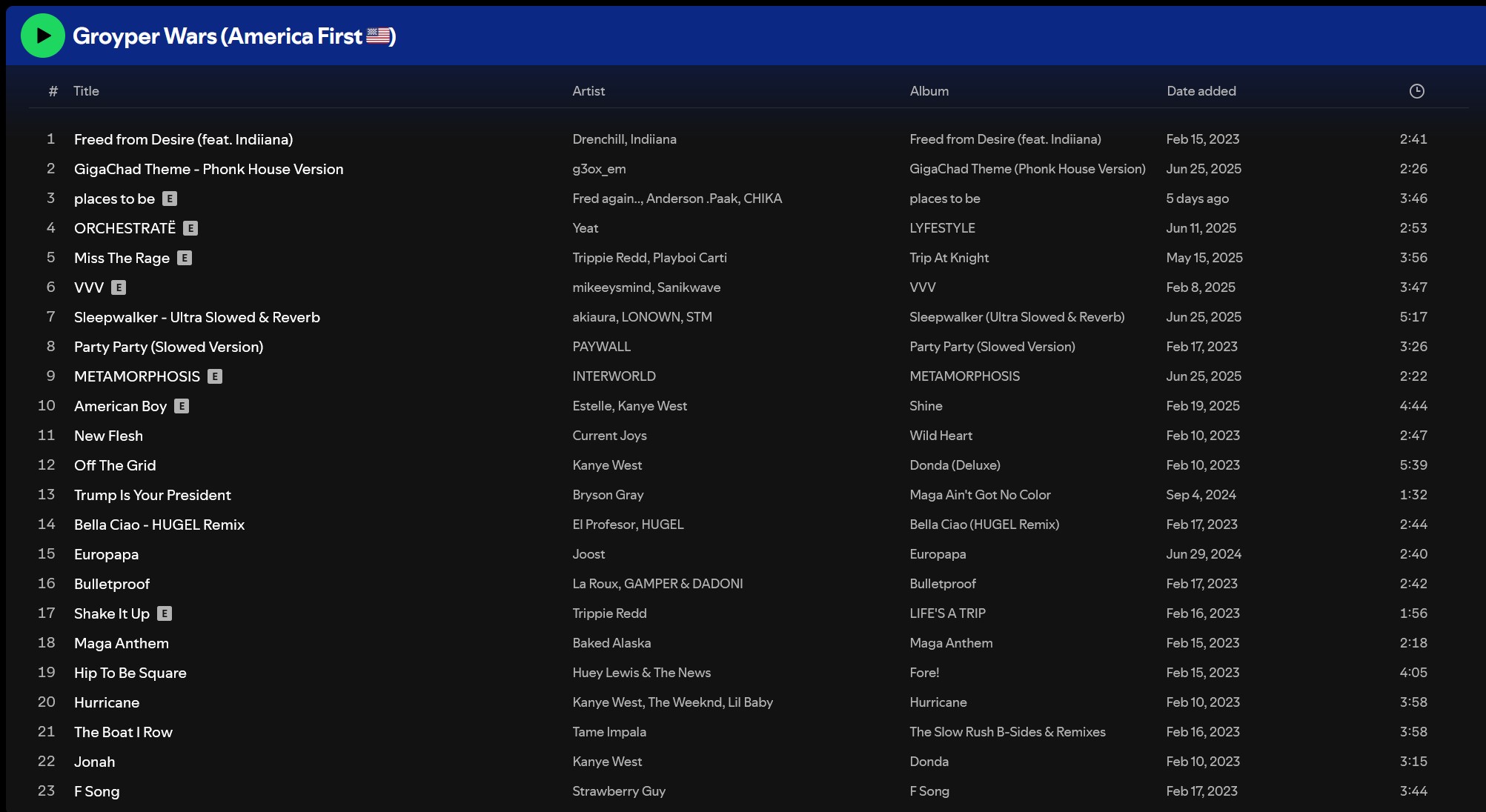Open artist Joost
The image size is (1486, 812).
(588, 554)
